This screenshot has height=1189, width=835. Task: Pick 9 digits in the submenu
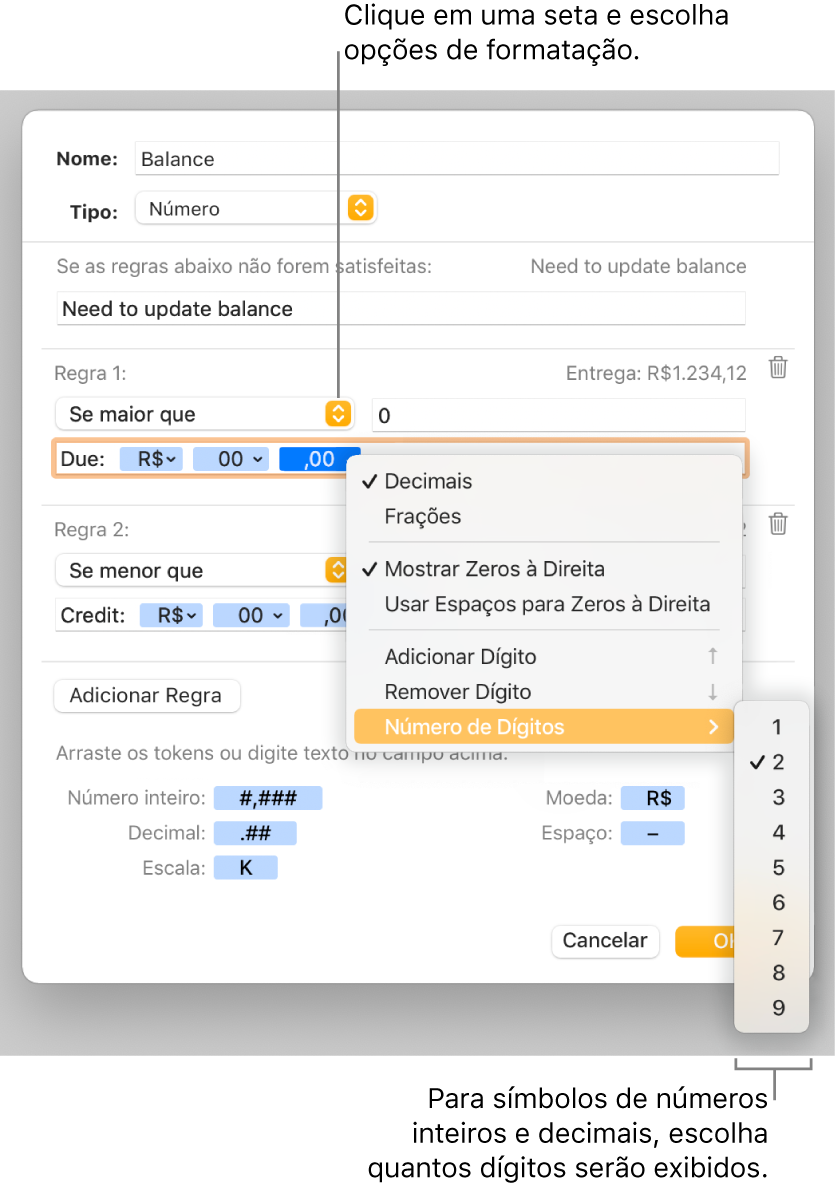point(772,1008)
